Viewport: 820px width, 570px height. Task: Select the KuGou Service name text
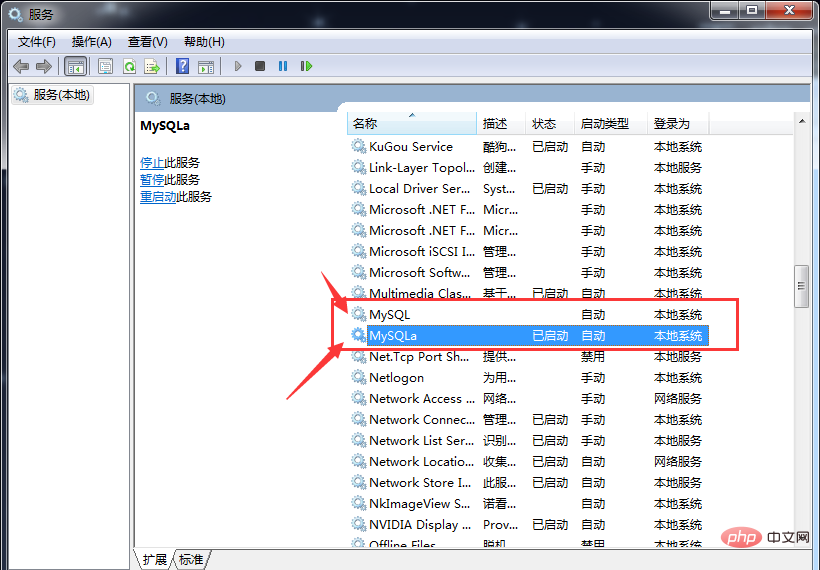pos(411,146)
